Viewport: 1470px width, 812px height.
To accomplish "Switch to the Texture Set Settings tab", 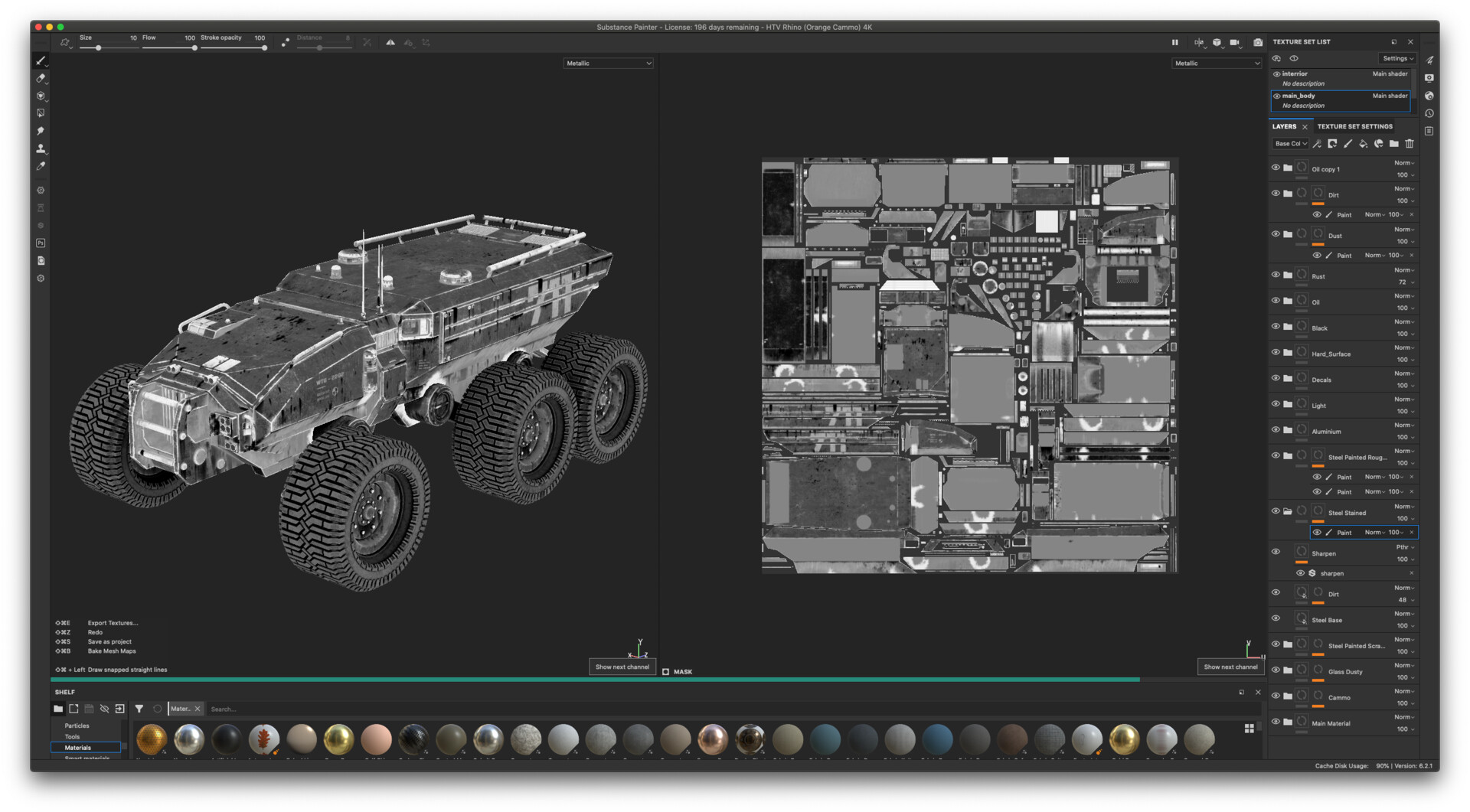I will [x=1354, y=126].
